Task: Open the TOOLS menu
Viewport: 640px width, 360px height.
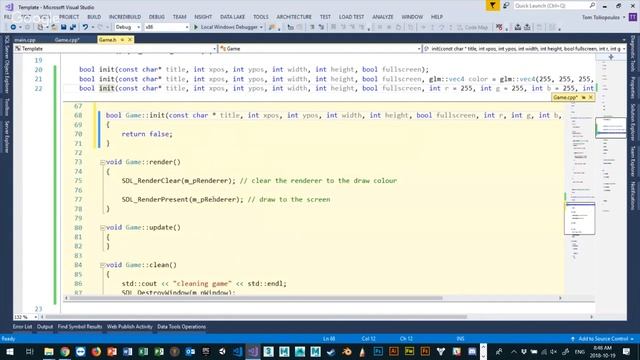Action: coord(260,17)
